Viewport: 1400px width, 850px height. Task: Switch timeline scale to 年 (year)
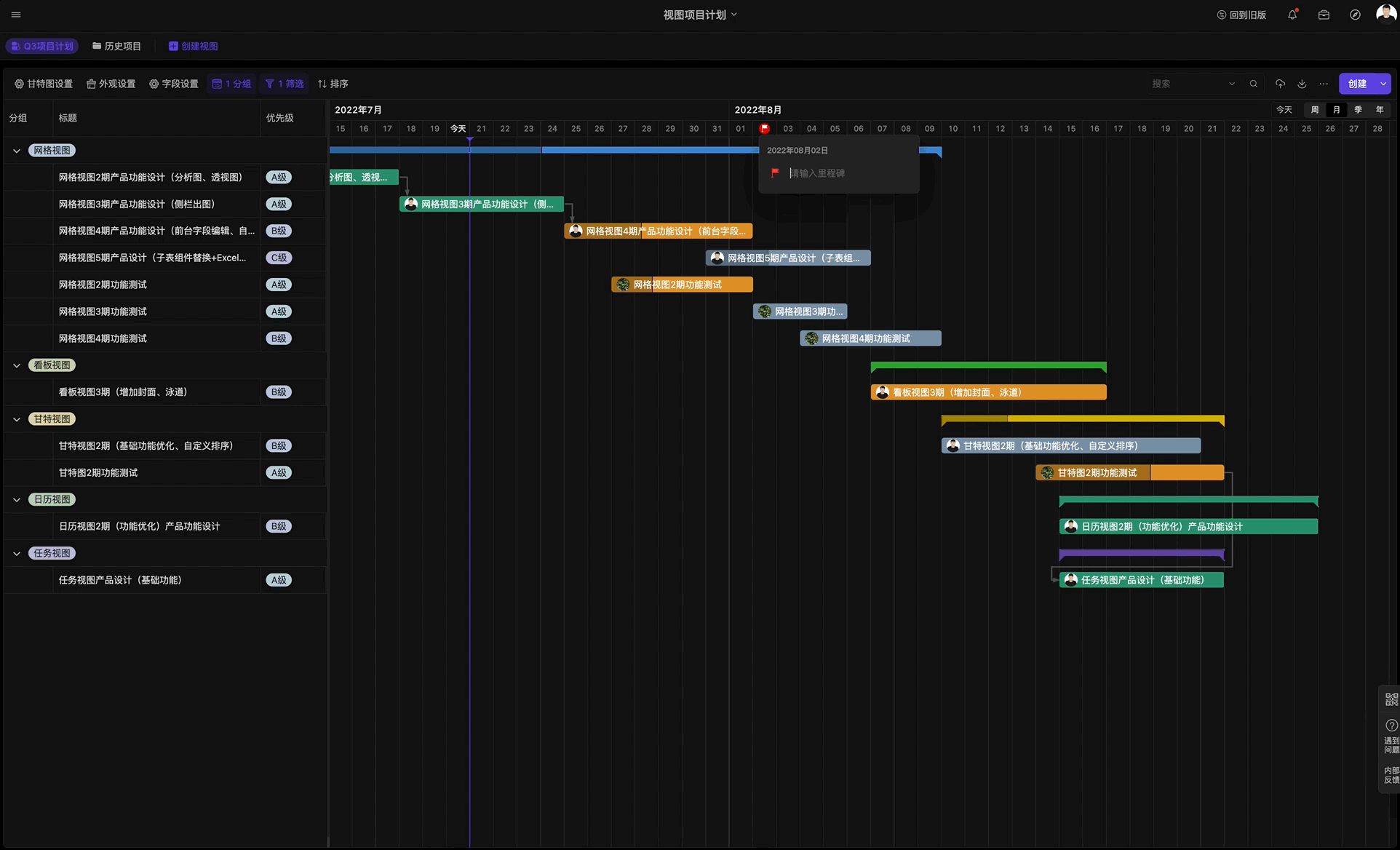click(x=1380, y=110)
